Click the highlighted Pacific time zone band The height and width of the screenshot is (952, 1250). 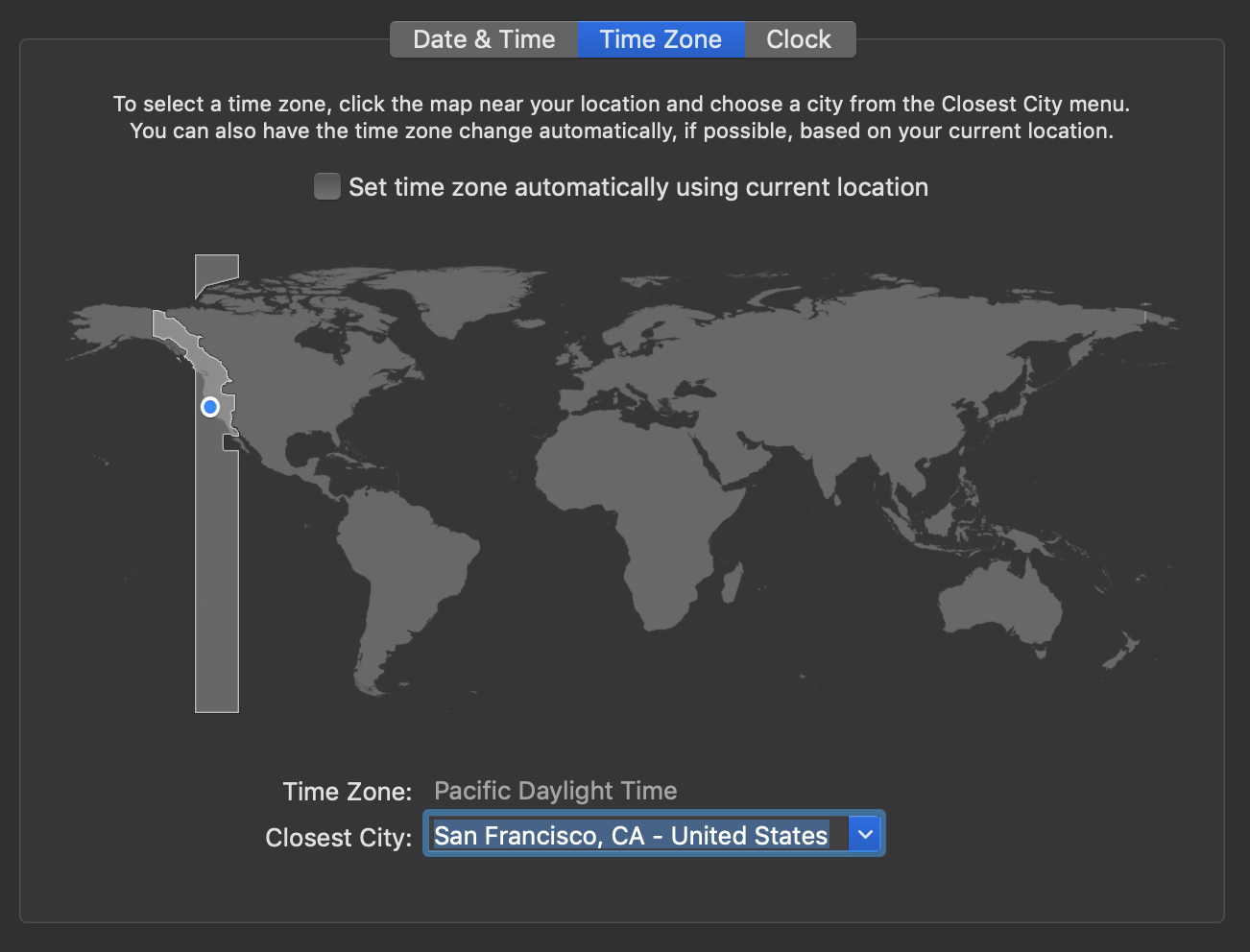point(215,576)
